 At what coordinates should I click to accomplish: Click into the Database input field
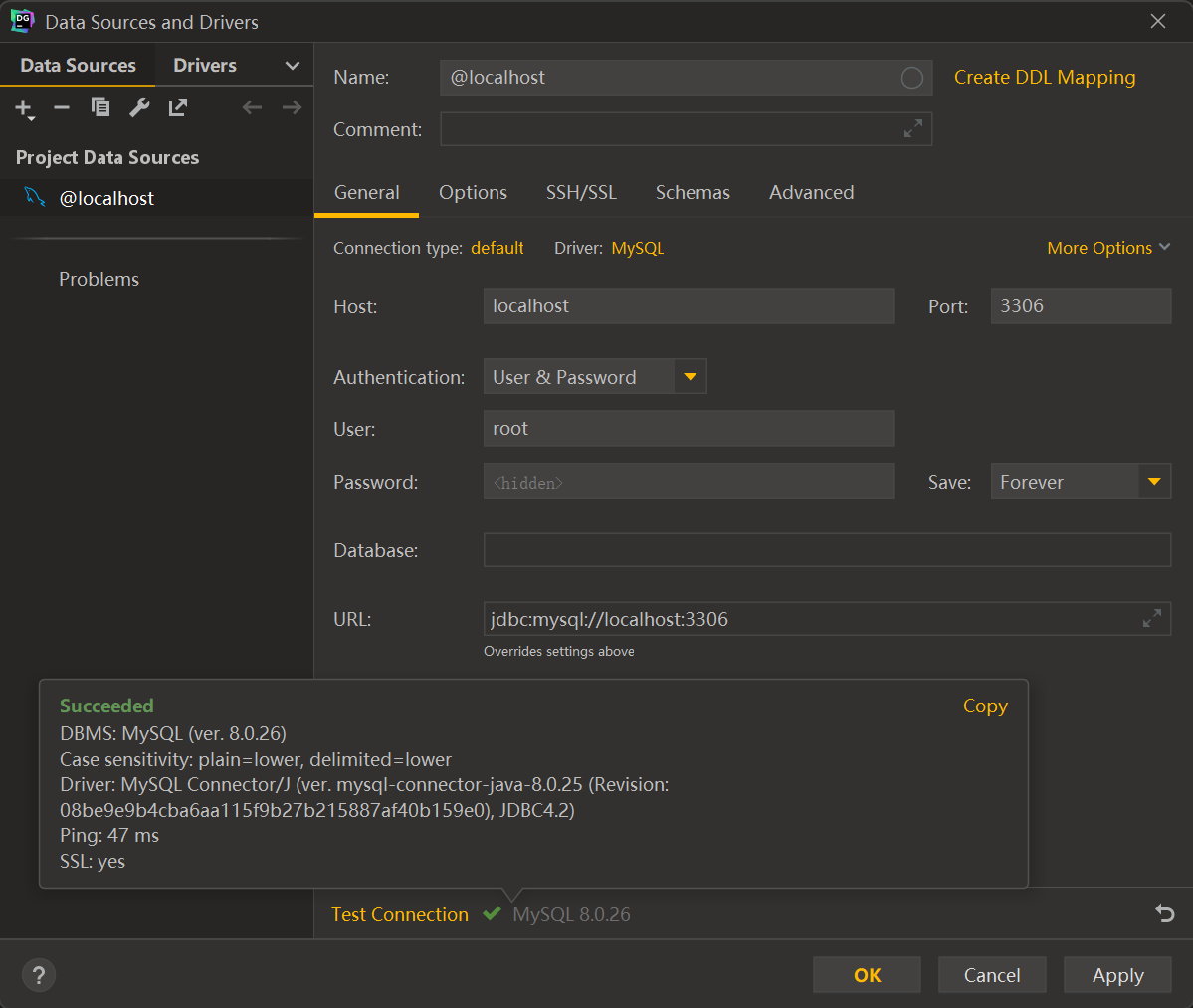826,550
